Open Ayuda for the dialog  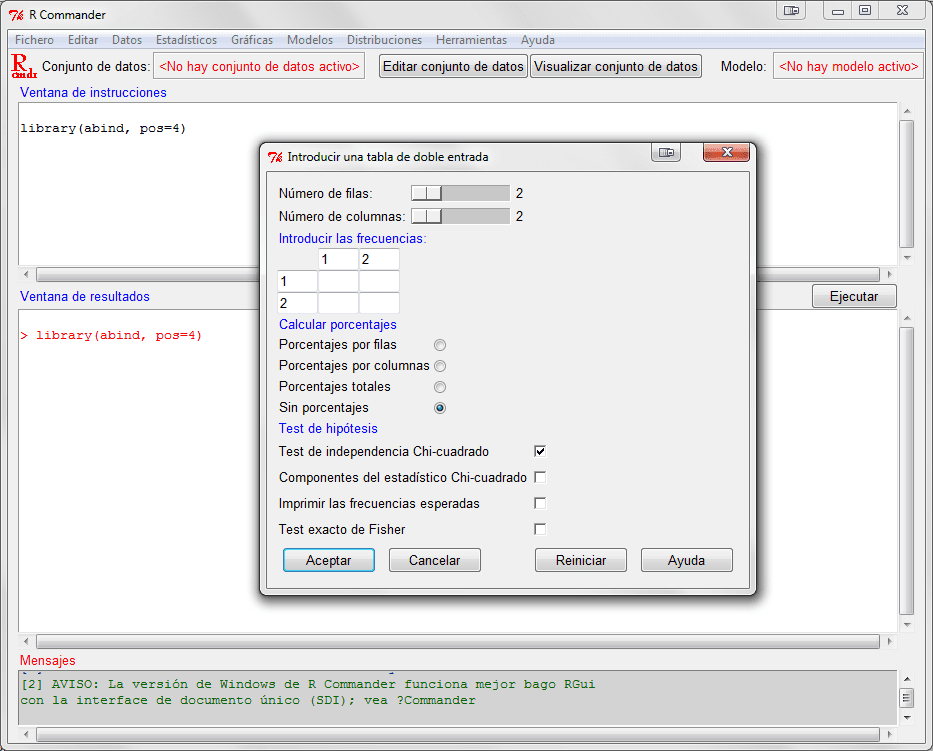point(687,561)
